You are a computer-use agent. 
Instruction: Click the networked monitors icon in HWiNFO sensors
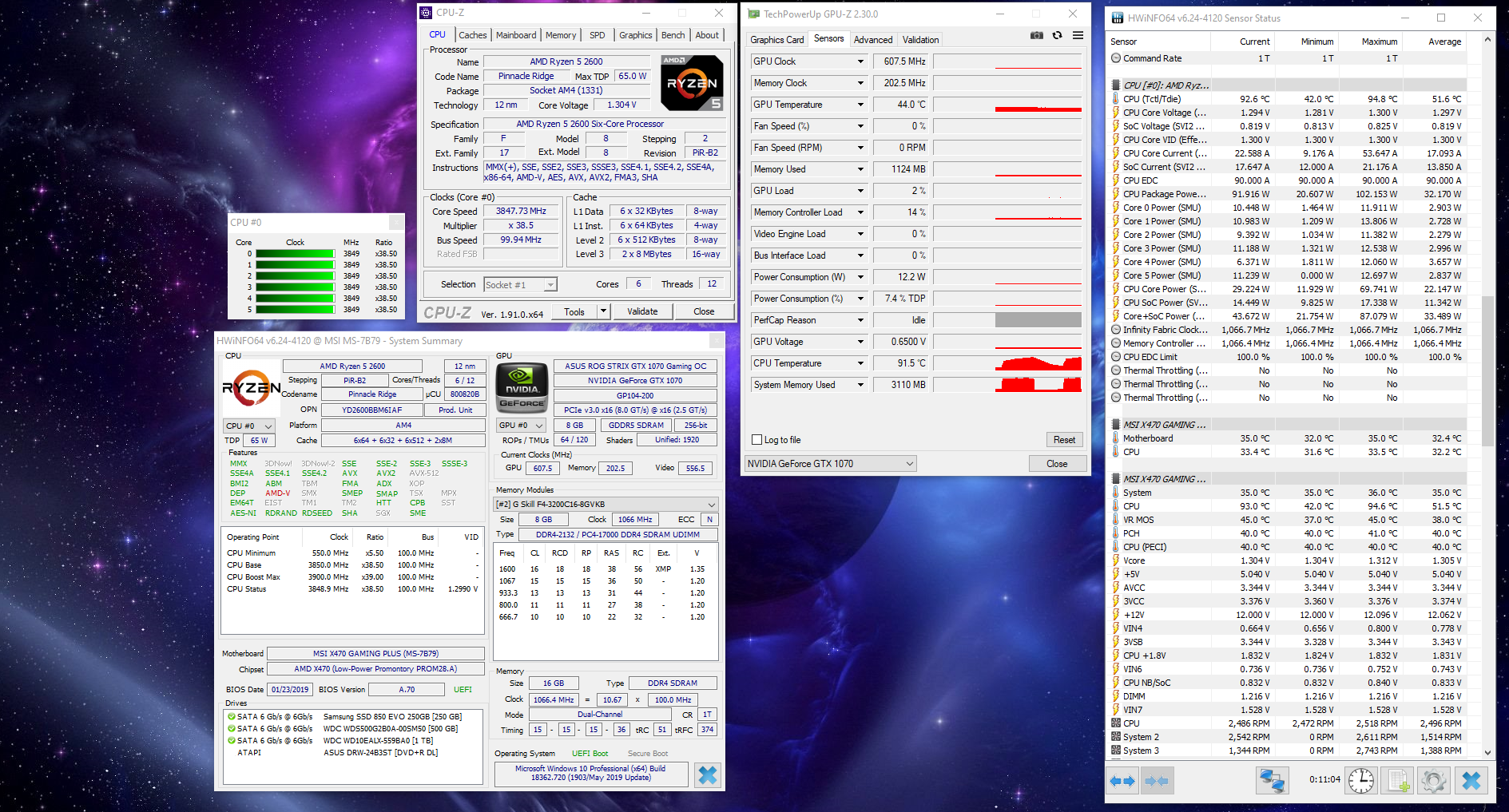click(1272, 780)
